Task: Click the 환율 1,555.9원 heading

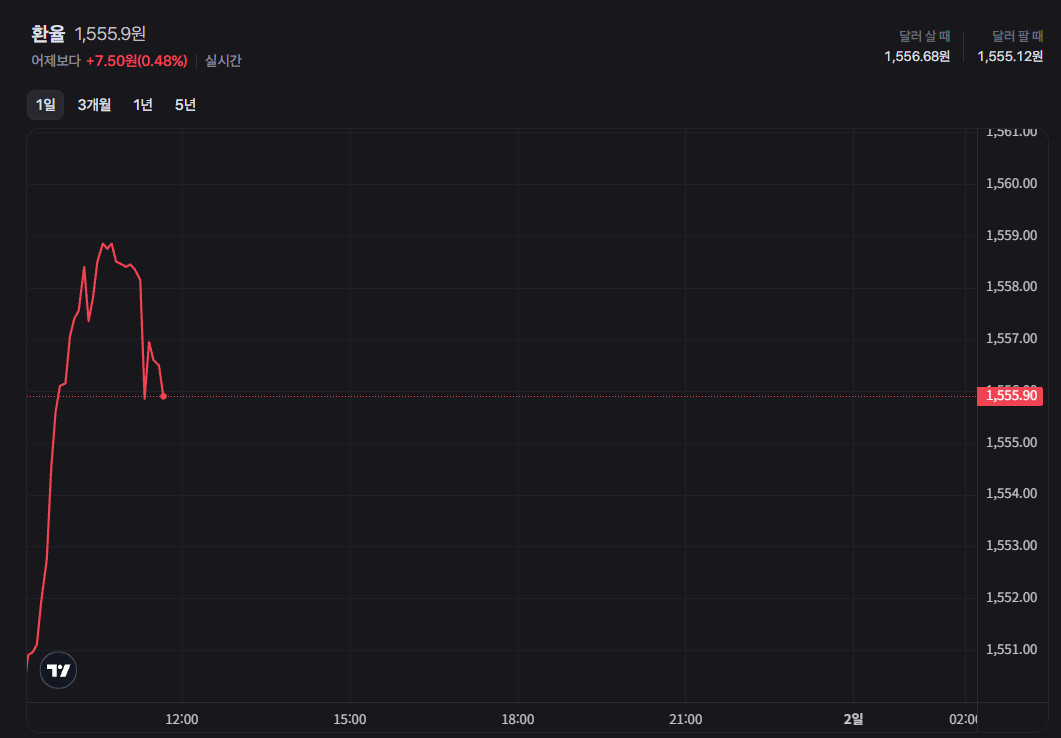Action: pos(88,34)
